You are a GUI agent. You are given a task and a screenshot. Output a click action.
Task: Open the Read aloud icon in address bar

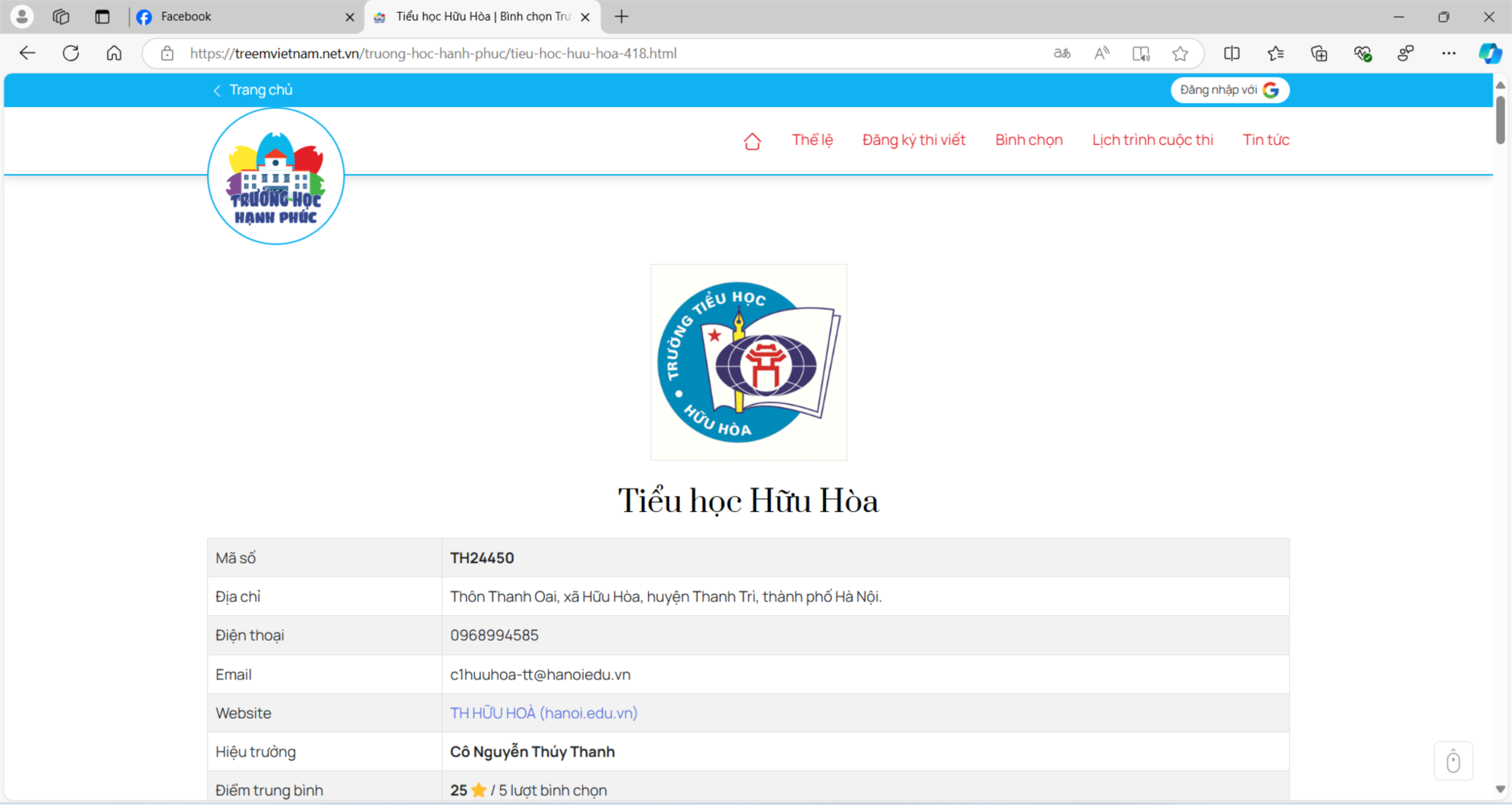click(x=1101, y=54)
